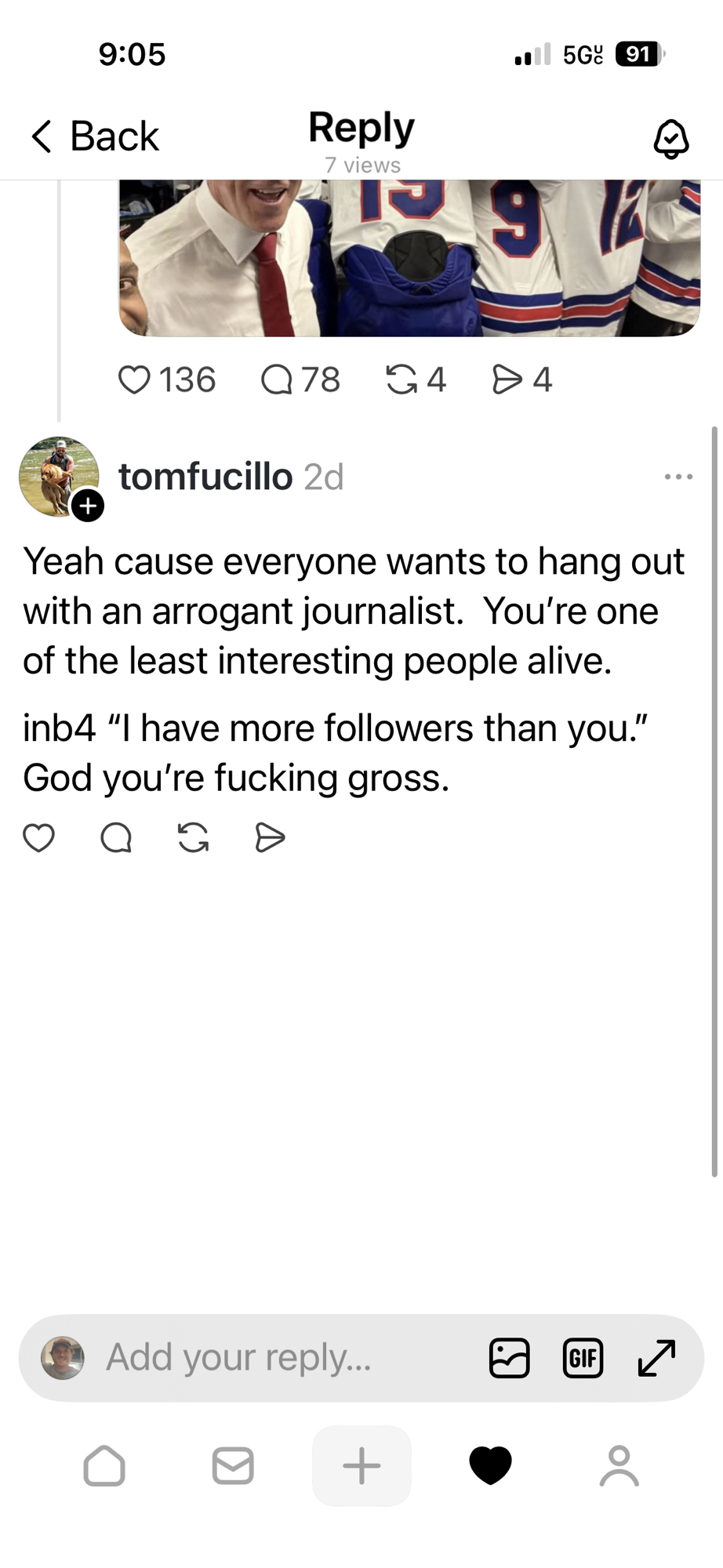Go to the Home tab
The height and width of the screenshot is (1568, 723).
(x=104, y=1466)
